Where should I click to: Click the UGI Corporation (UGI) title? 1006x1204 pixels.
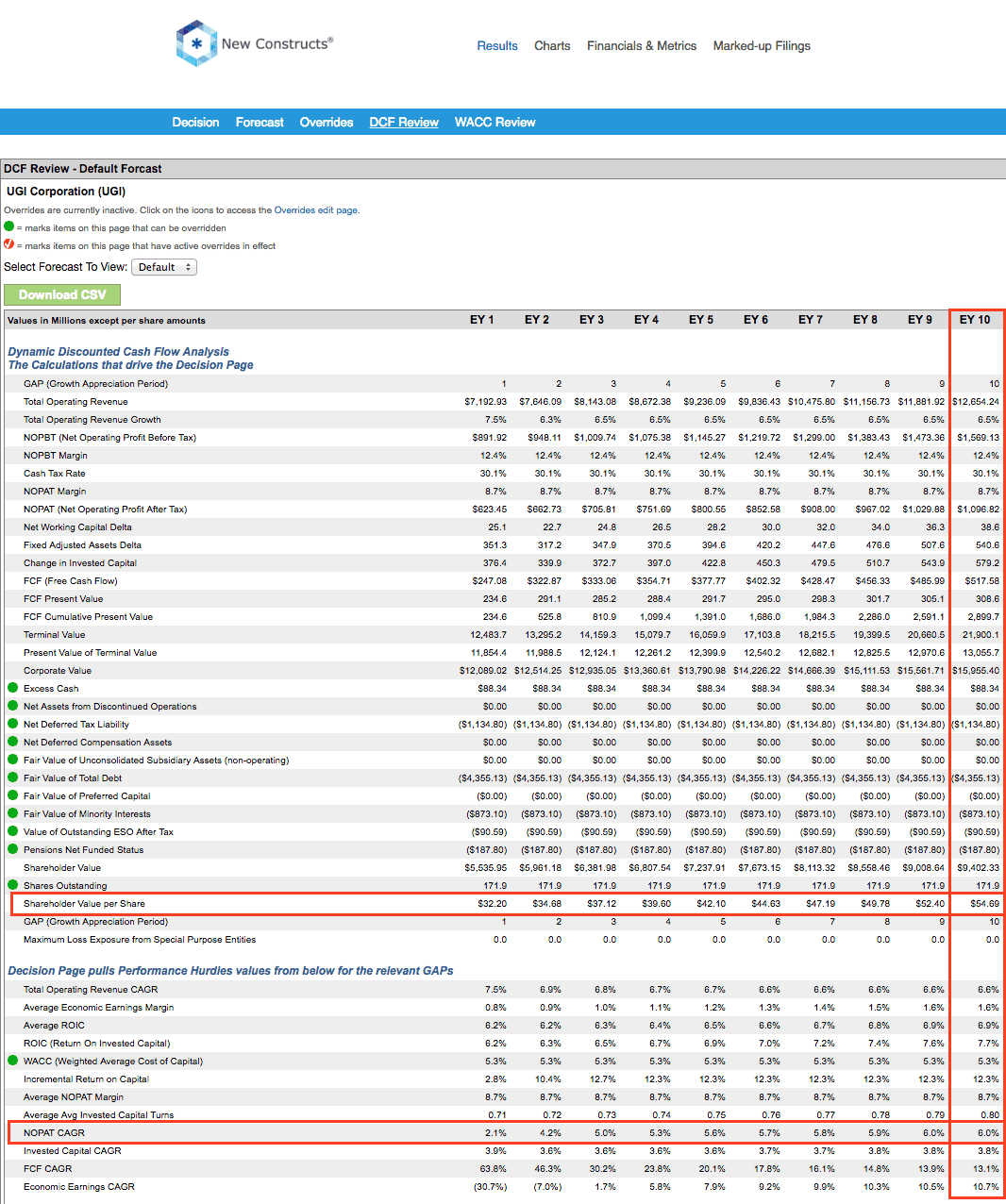(x=66, y=191)
